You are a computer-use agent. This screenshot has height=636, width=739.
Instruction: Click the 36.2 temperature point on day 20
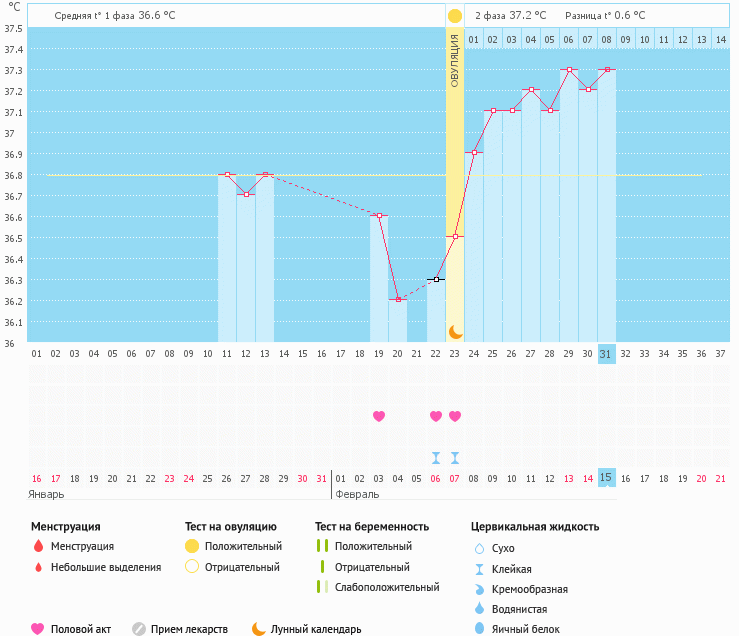click(398, 299)
